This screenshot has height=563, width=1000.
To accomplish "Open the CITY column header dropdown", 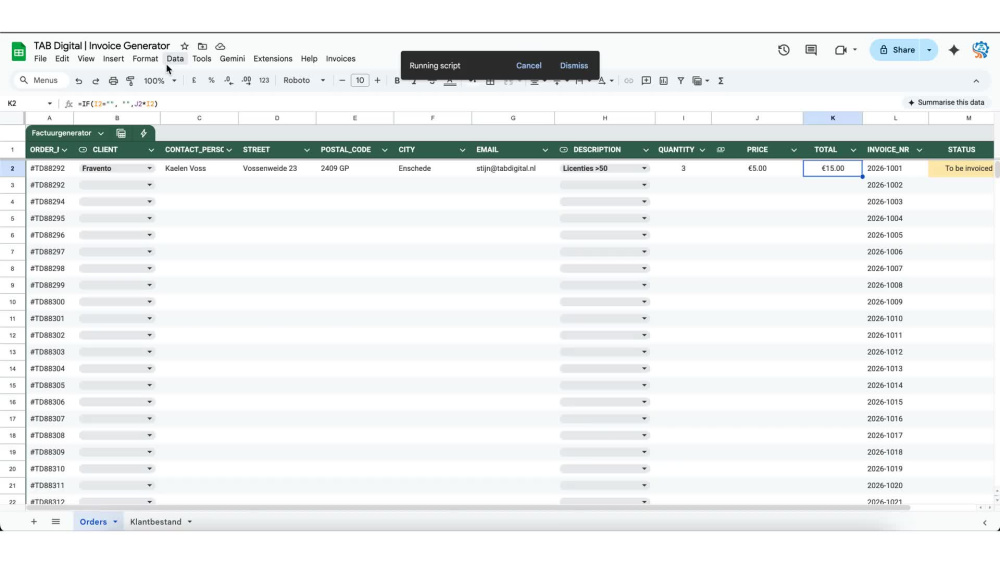I will tap(462, 150).
